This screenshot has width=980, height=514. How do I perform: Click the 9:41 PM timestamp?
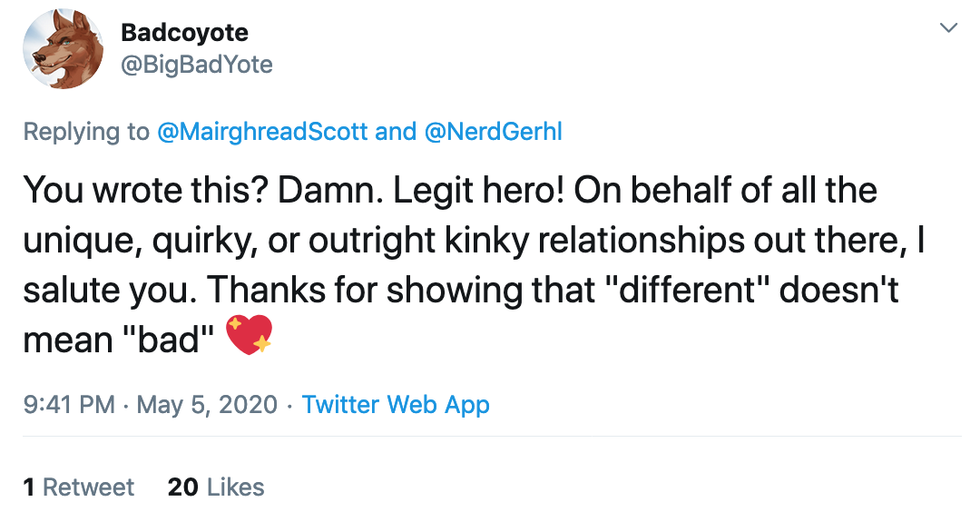point(68,405)
